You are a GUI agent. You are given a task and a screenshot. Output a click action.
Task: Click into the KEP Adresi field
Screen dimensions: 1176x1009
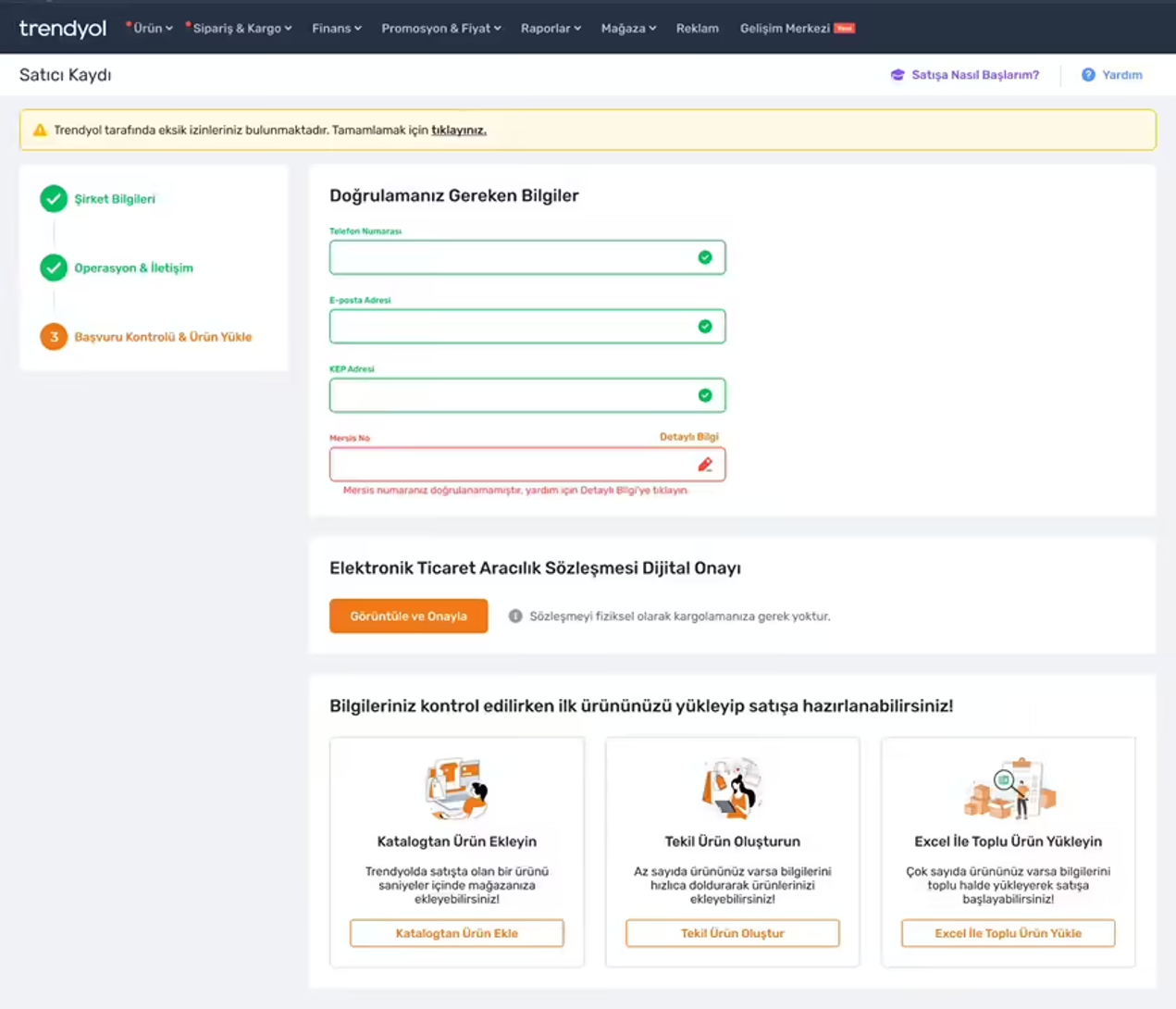[x=527, y=395]
